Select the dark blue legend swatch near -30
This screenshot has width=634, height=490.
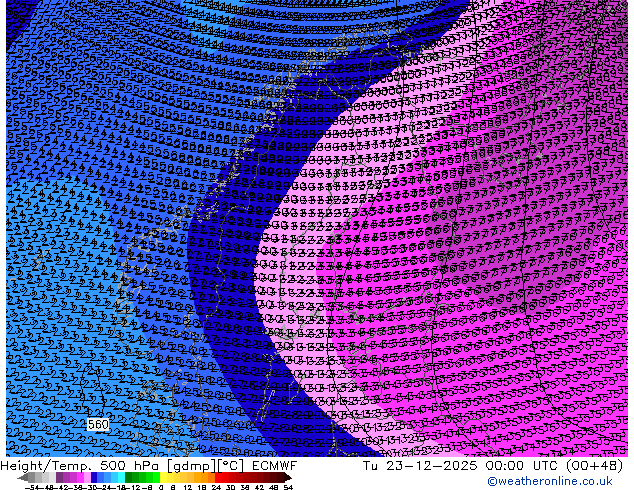pyautogui.click(x=94, y=478)
